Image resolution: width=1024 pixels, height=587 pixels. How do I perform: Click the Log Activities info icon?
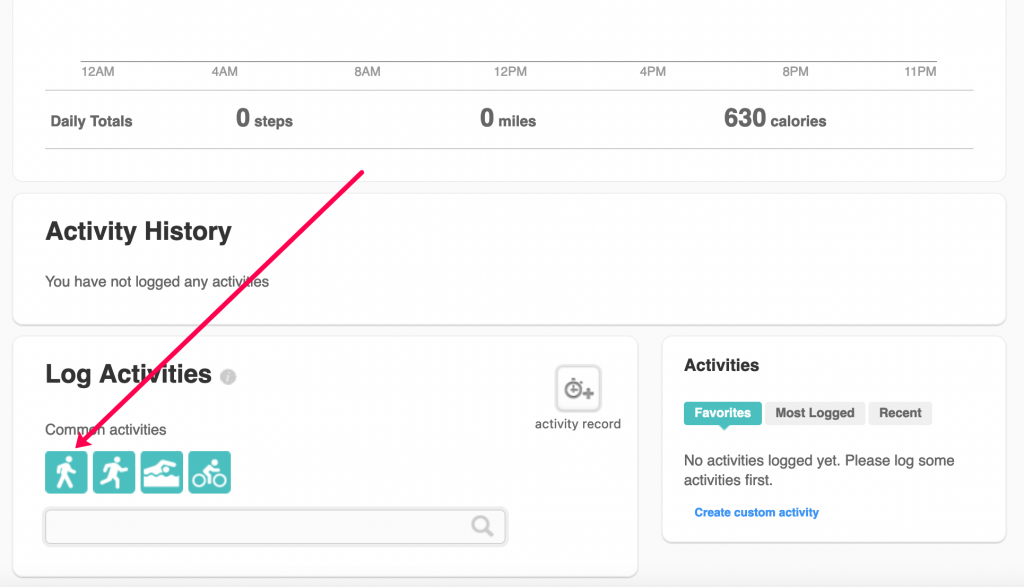click(228, 377)
